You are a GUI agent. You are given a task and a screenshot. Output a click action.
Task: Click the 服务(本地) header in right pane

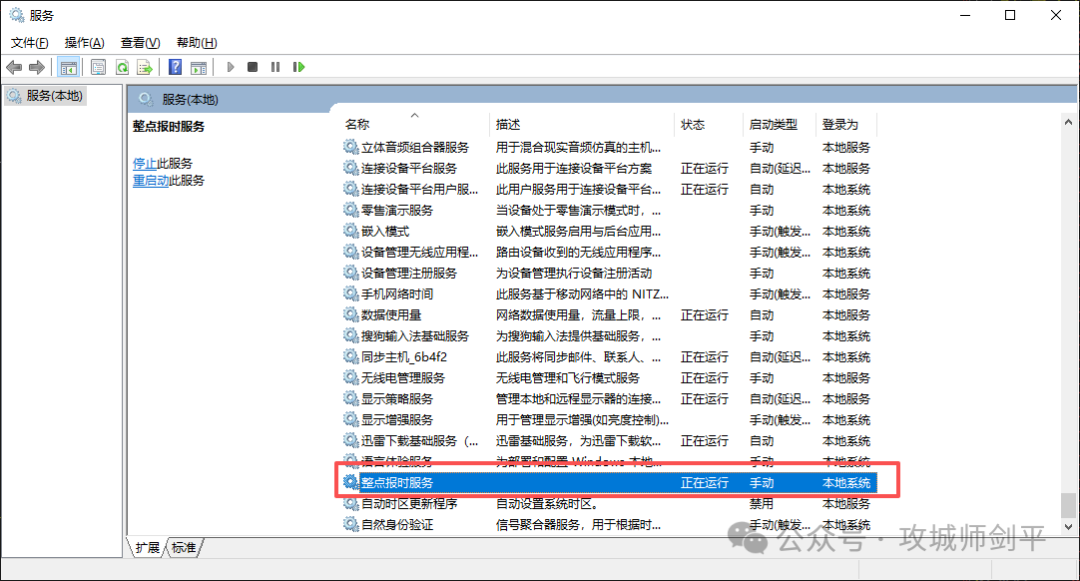pyautogui.click(x=190, y=99)
